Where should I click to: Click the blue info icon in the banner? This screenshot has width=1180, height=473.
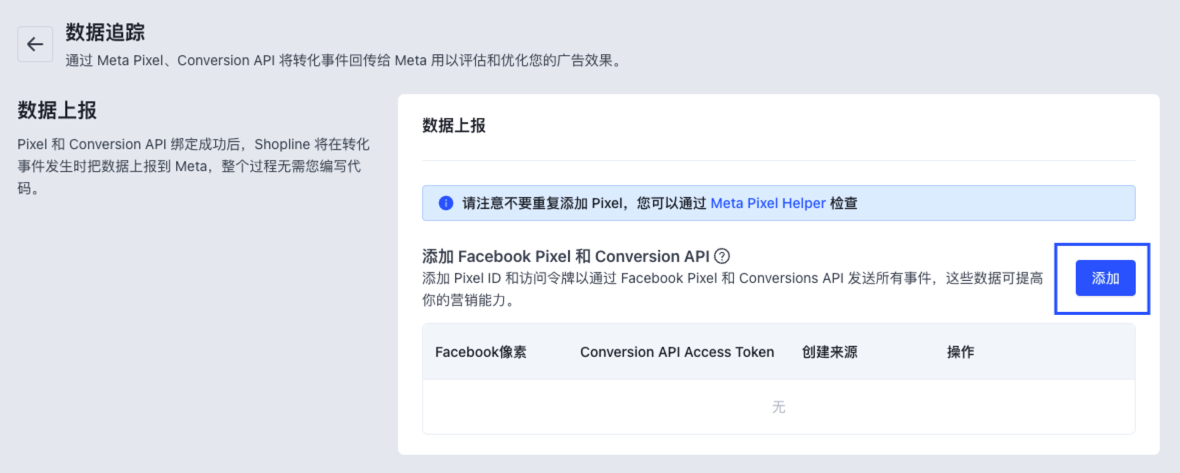tap(446, 203)
